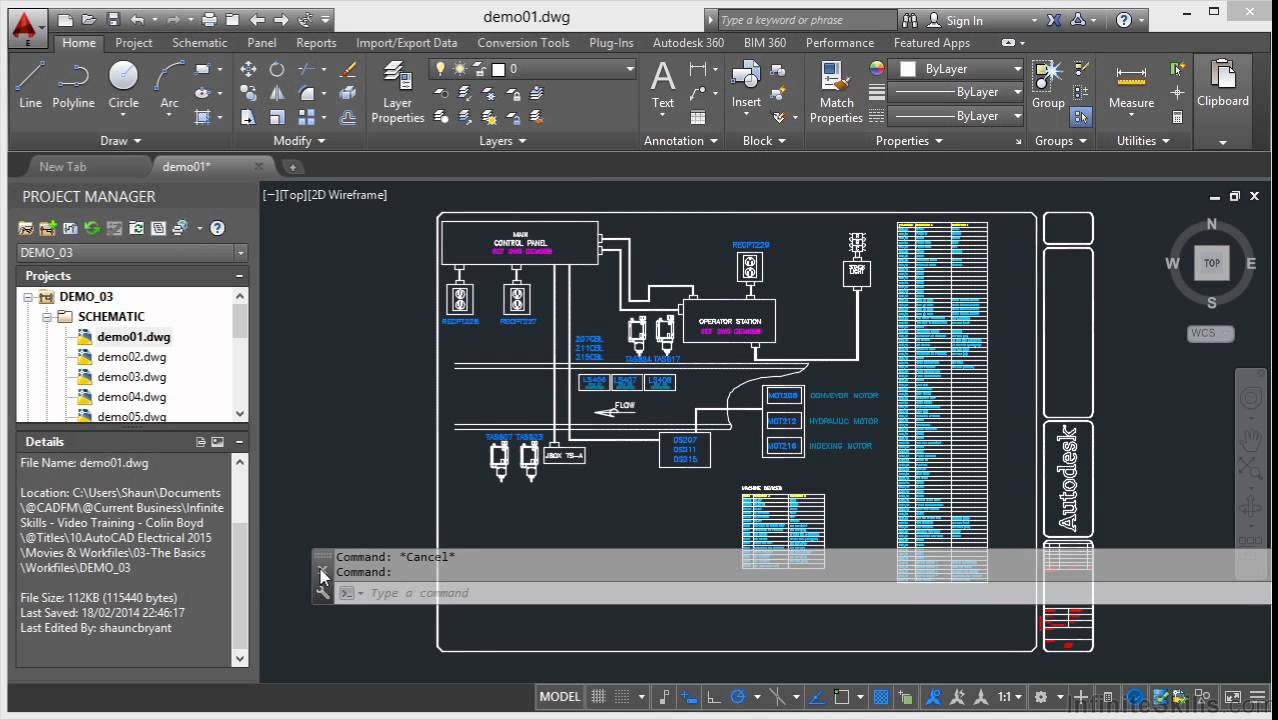Expand the Layers panel dropdown
The image size is (1278, 720).
coord(502,141)
